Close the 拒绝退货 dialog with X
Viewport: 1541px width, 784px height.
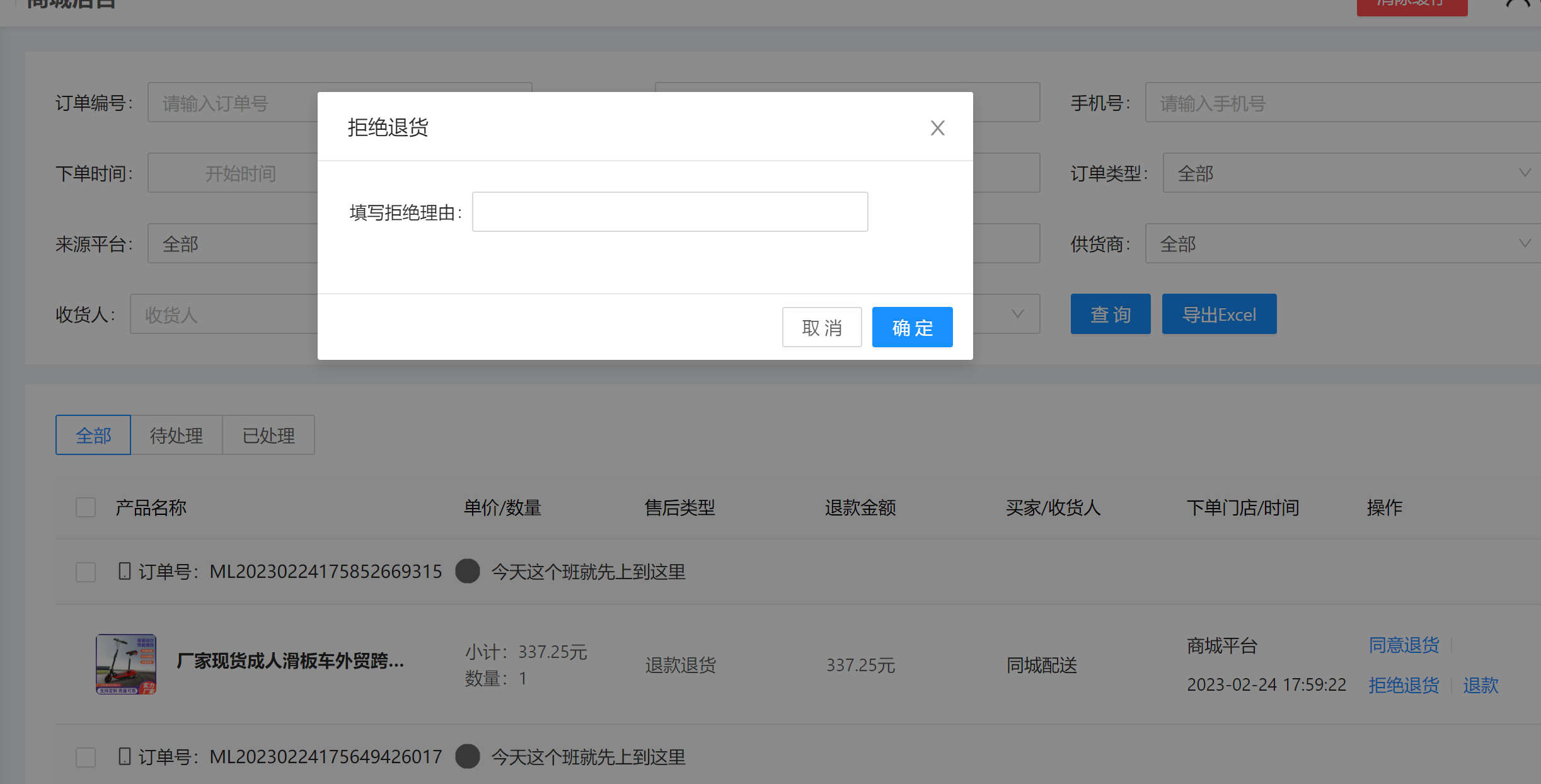point(937,128)
